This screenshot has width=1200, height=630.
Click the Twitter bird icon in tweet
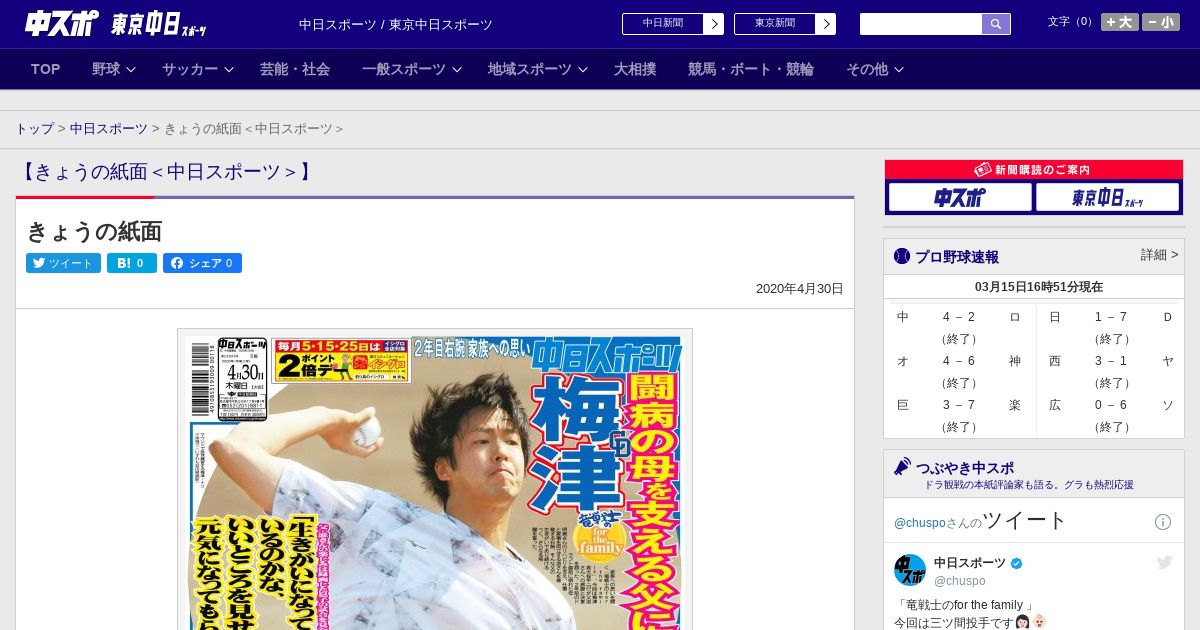pos(1164,563)
